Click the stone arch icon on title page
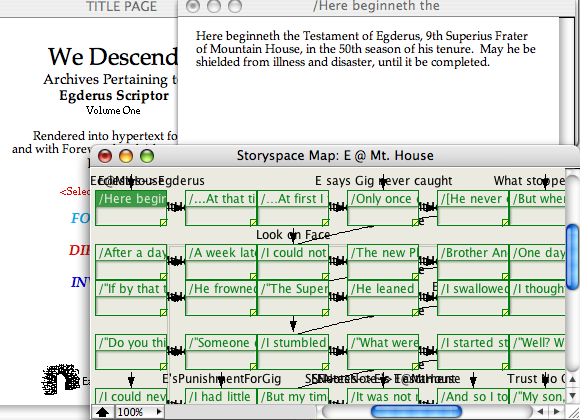Image resolution: width=580 pixels, height=420 pixels. tap(61, 379)
